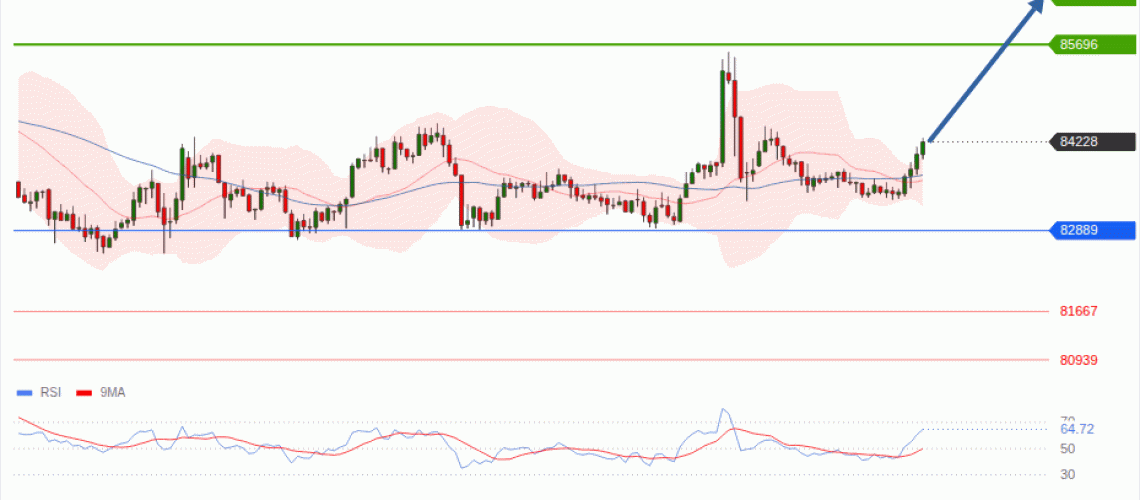
Task: Click the red 80939 support value
Action: 1078,360
